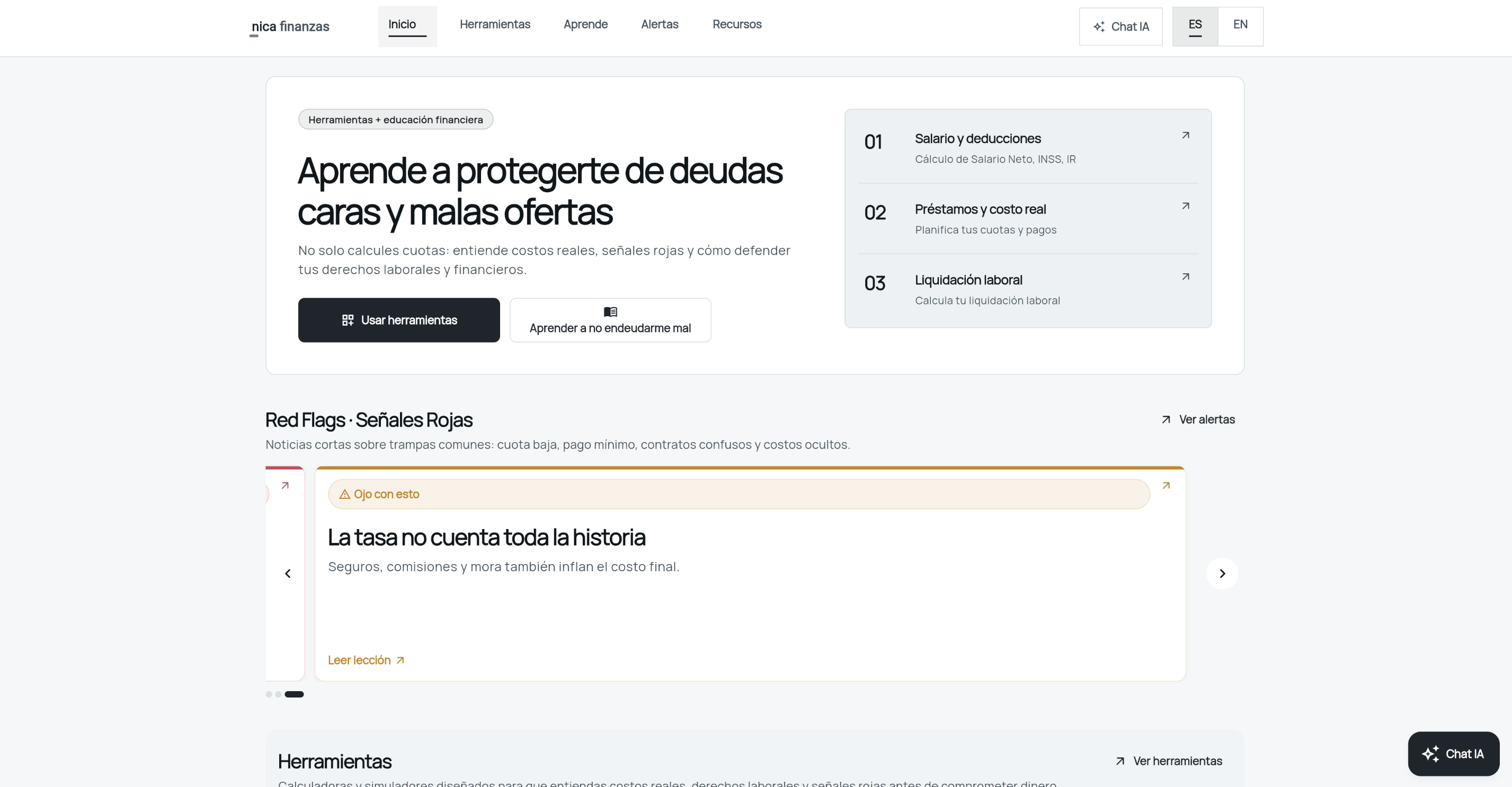Click red arrow icon on previous partial card
The image size is (1512, 787).
coord(284,485)
